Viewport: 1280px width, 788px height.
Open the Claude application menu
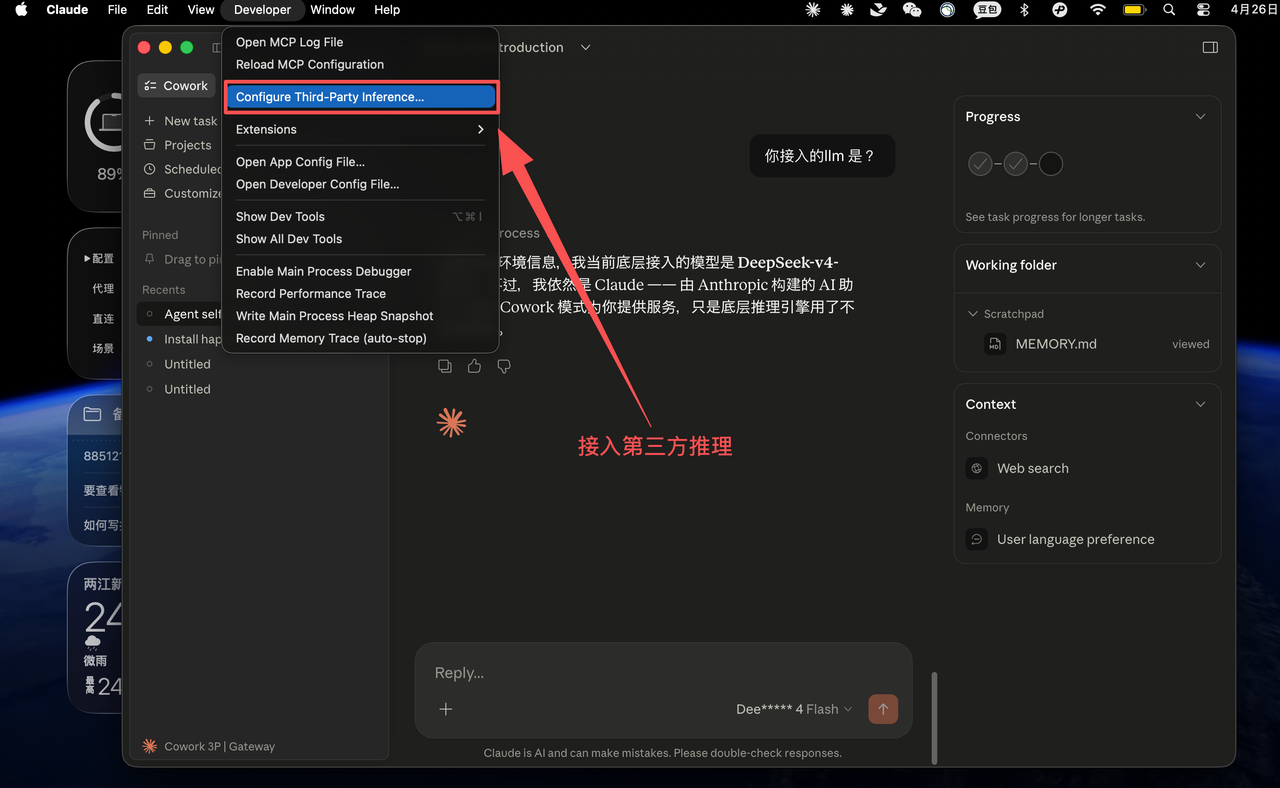pyautogui.click(x=67, y=10)
